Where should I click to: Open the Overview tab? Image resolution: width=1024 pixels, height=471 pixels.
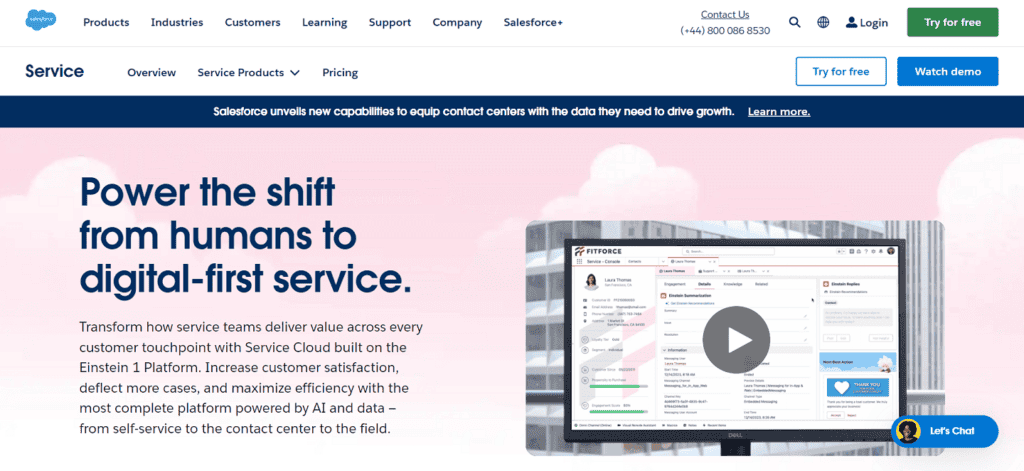point(152,73)
